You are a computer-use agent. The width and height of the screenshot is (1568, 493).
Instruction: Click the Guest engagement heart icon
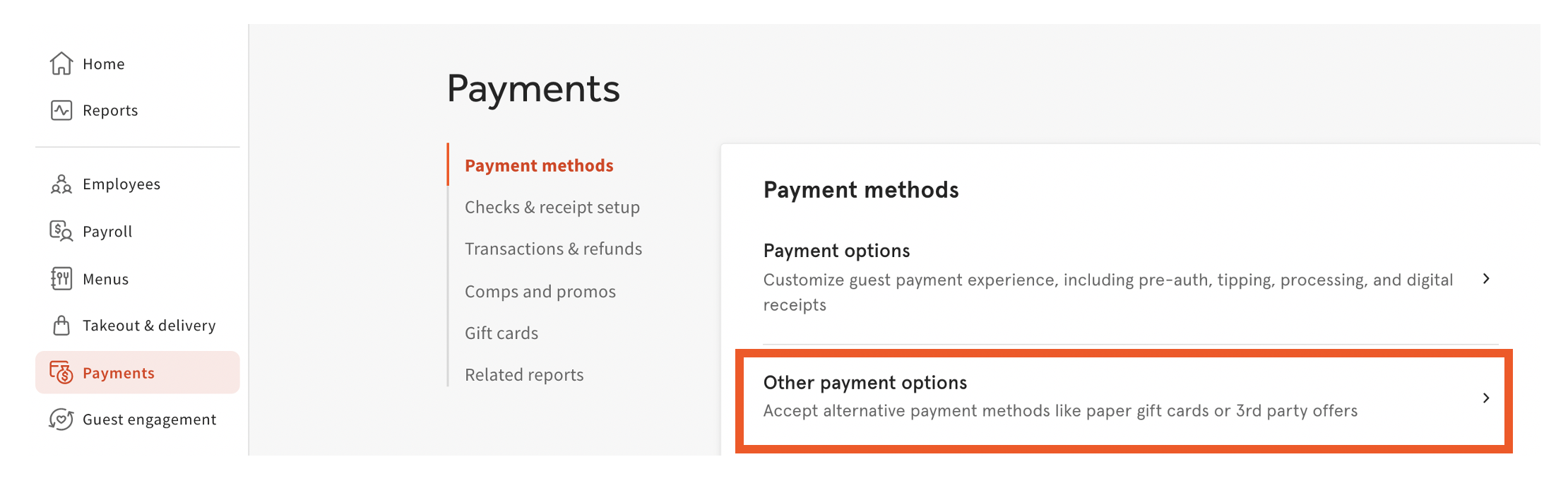(x=61, y=420)
